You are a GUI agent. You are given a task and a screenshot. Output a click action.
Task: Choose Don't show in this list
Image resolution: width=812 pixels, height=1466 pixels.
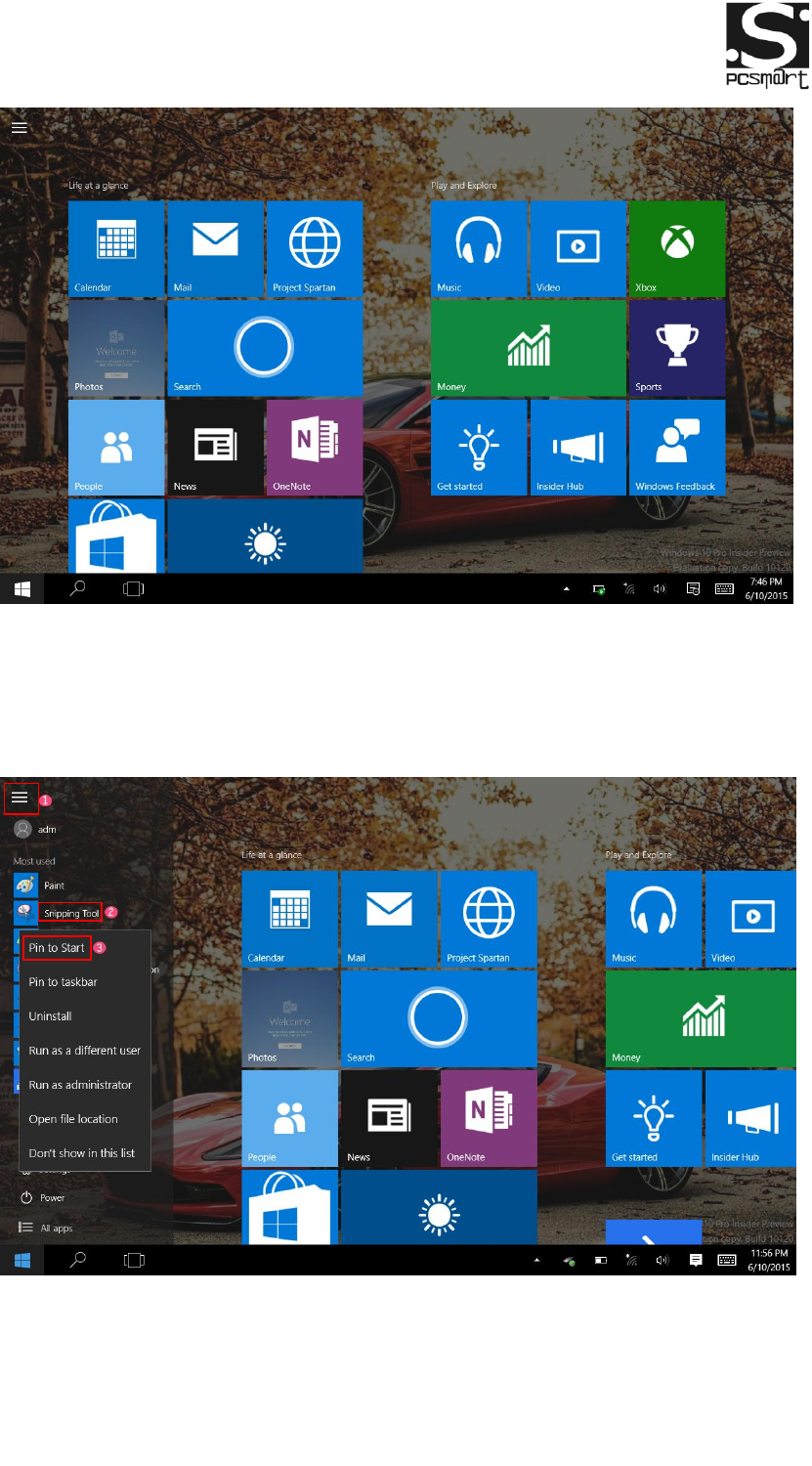85,1153
